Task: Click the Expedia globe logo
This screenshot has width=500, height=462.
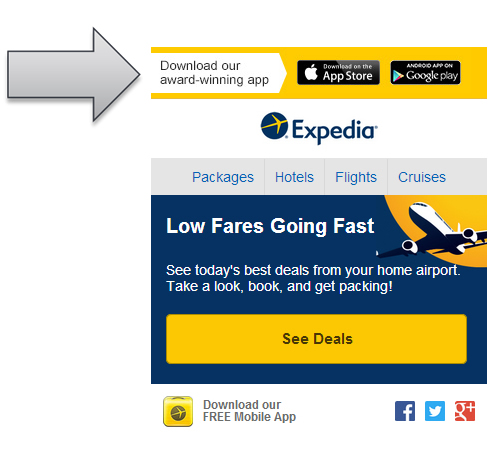Action: [x=274, y=126]
